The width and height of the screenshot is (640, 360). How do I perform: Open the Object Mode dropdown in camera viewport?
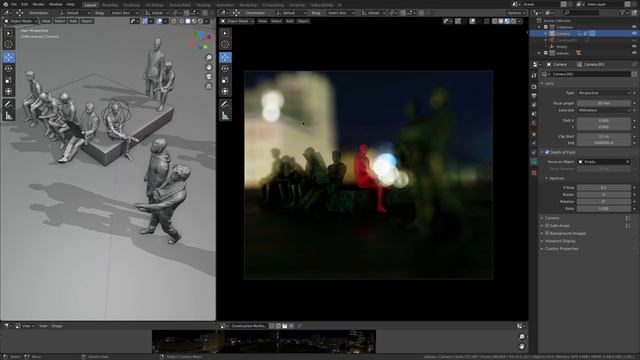click(237, 21)
